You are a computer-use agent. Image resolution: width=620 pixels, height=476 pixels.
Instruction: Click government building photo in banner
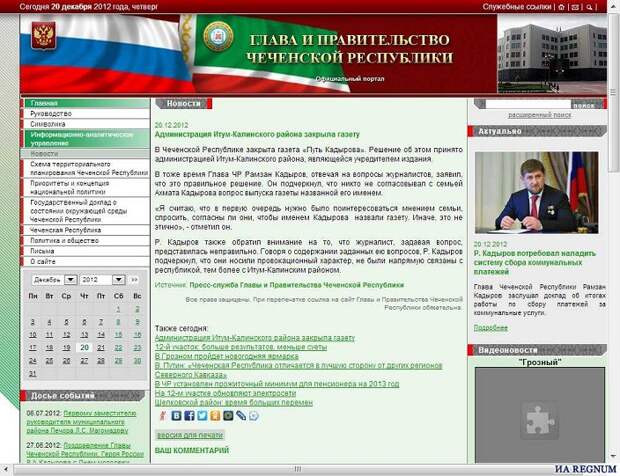click(552, 54)
